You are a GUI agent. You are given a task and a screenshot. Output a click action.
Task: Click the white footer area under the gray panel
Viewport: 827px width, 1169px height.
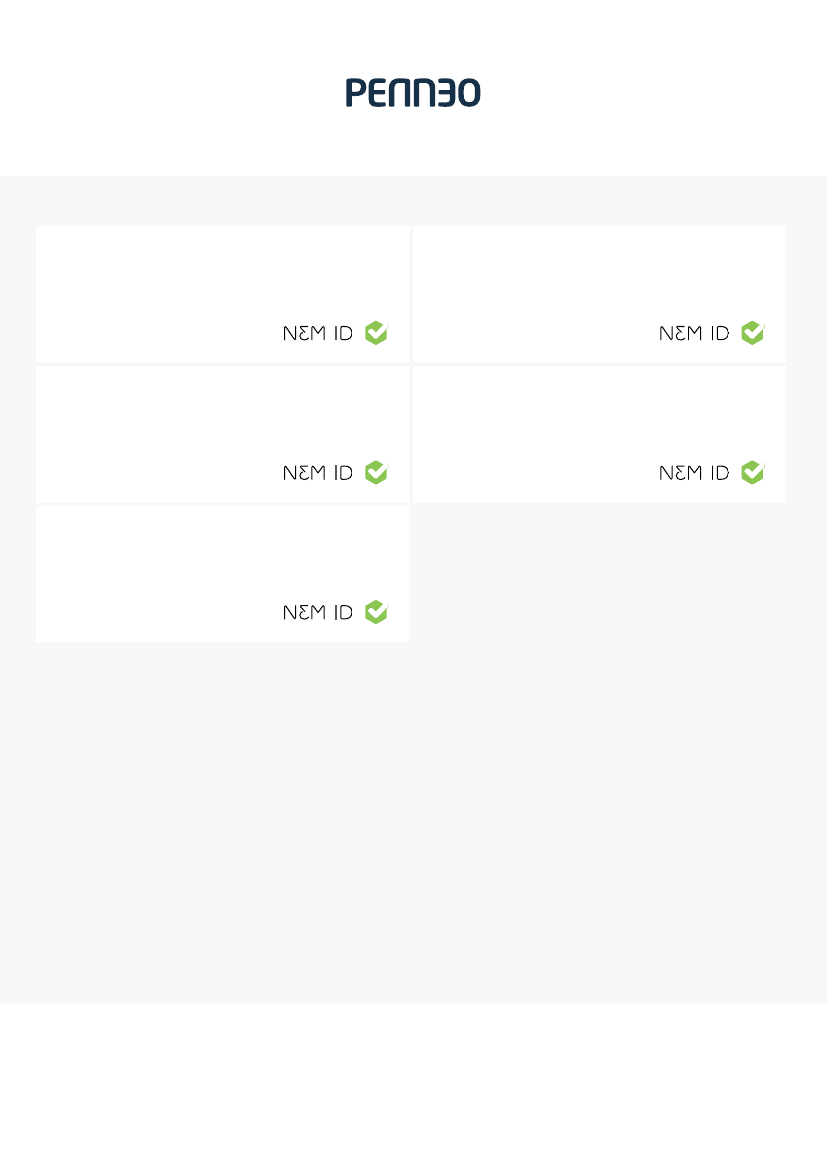413,1086
